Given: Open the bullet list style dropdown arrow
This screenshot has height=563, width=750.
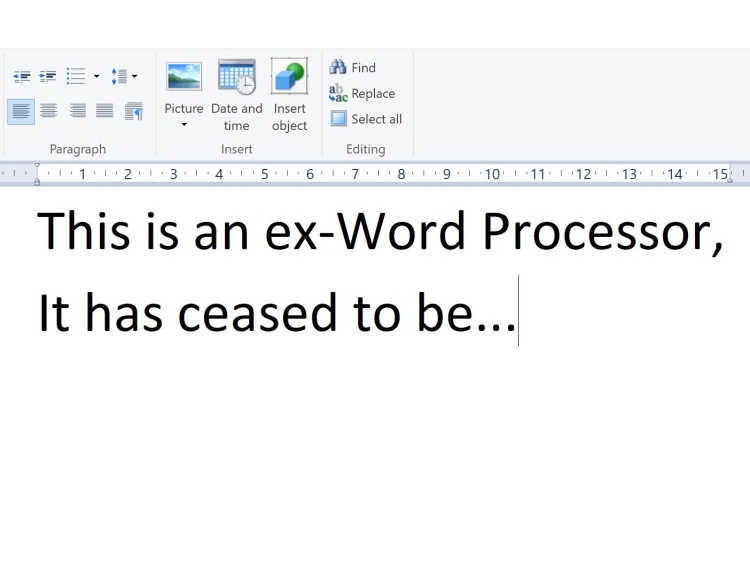Looking at the screenshot, I should (96, 76).
